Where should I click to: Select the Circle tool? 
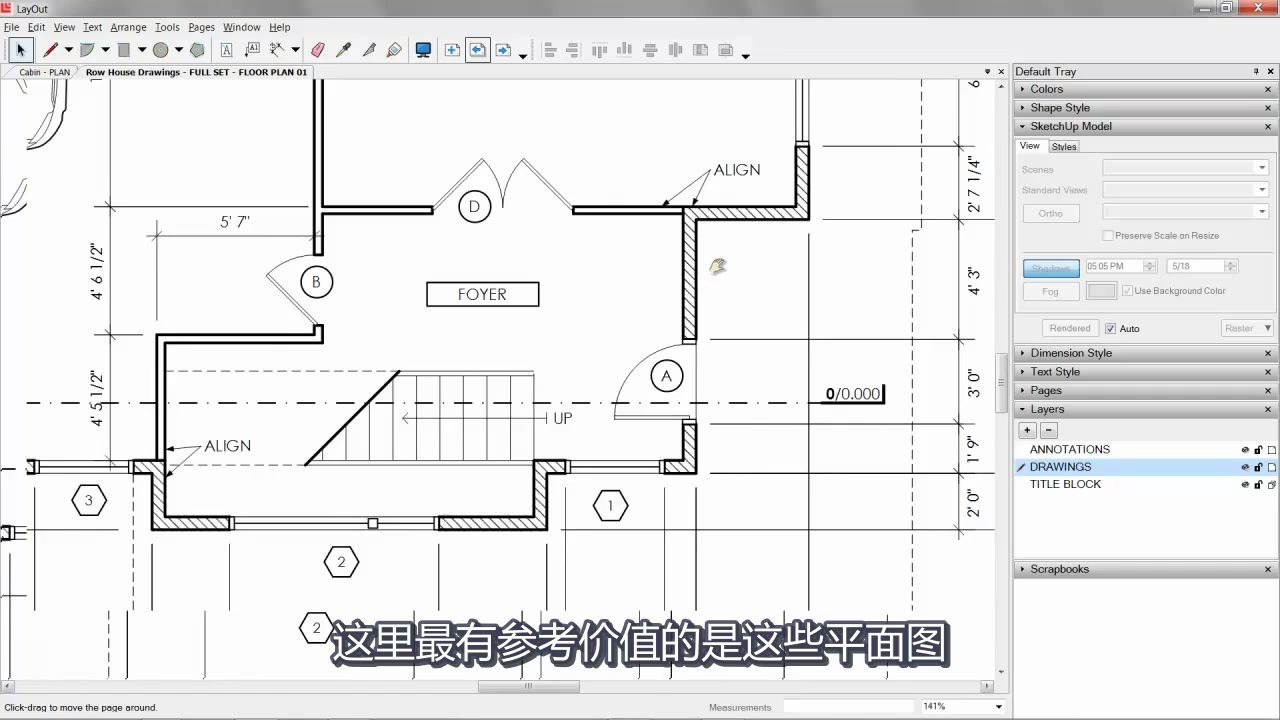(160, 49)
